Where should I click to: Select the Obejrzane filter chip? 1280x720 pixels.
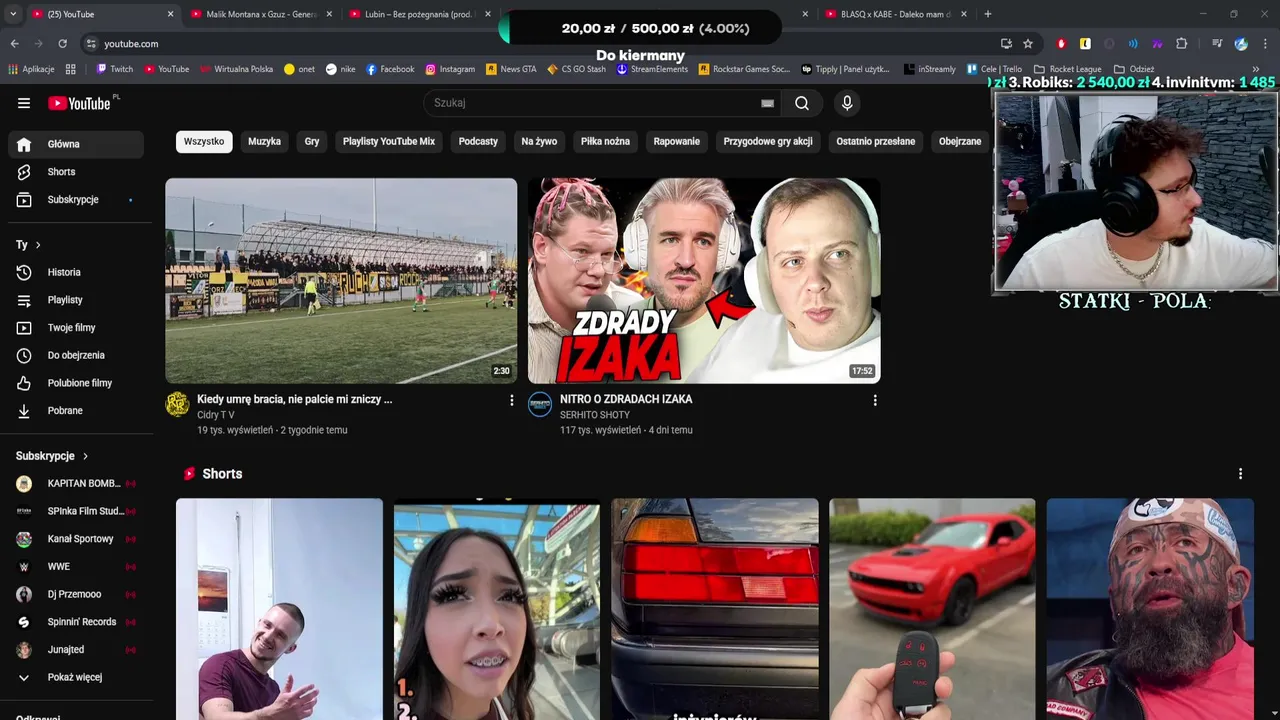click(x=960, y=142)
